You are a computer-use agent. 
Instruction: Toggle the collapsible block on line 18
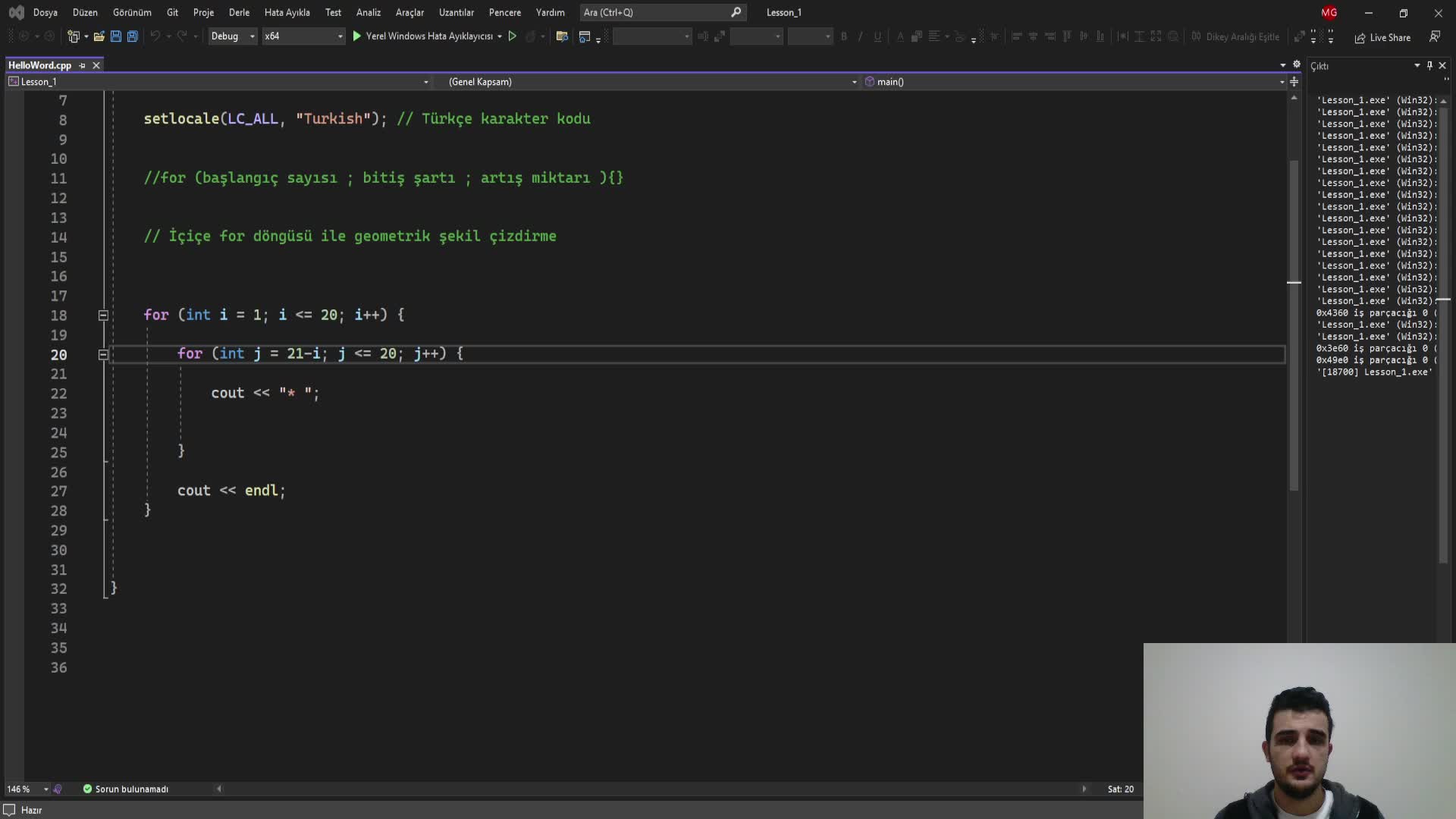(103, 315)
